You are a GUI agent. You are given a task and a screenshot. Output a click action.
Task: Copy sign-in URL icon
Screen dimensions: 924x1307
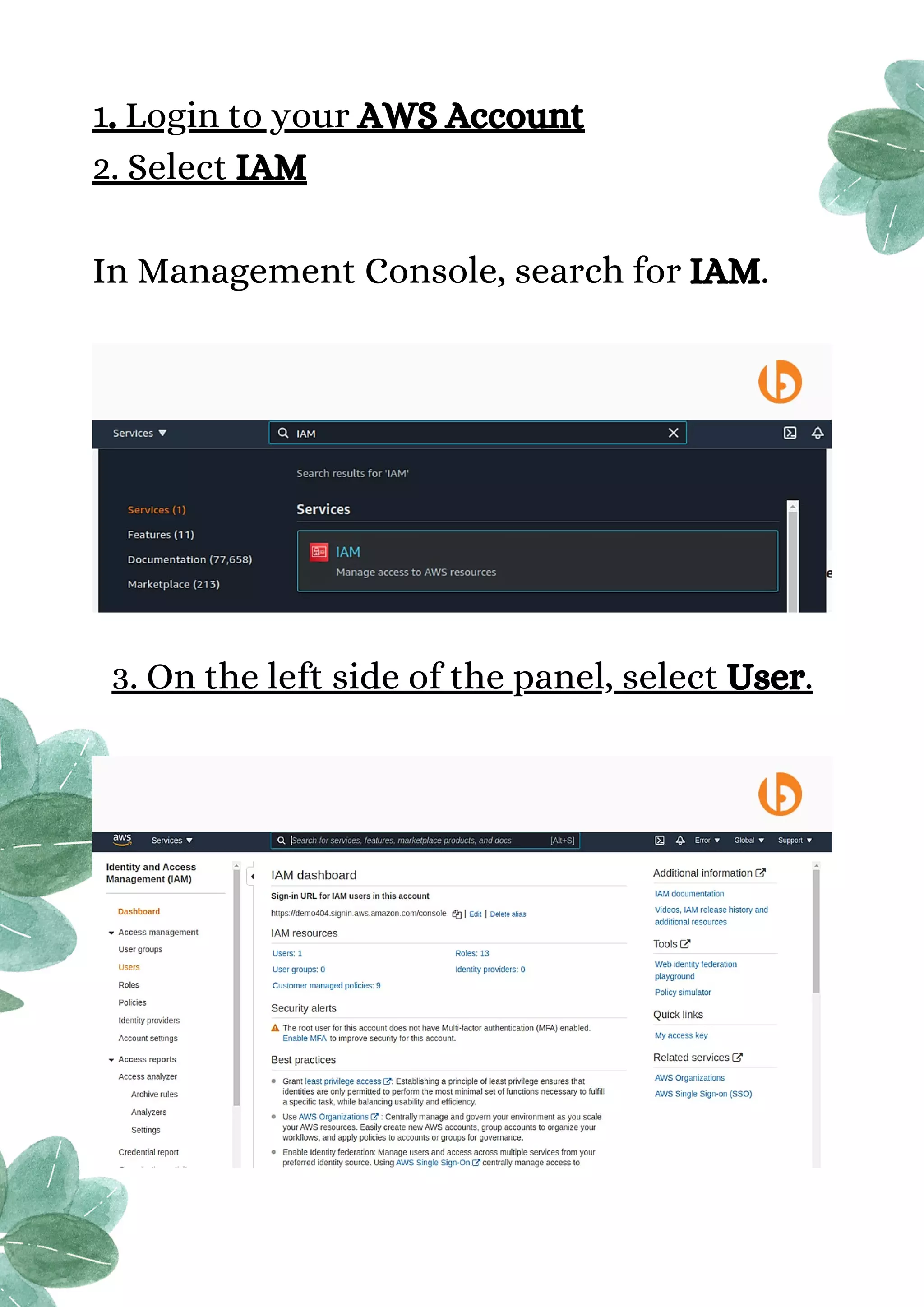tap(457, 914)
